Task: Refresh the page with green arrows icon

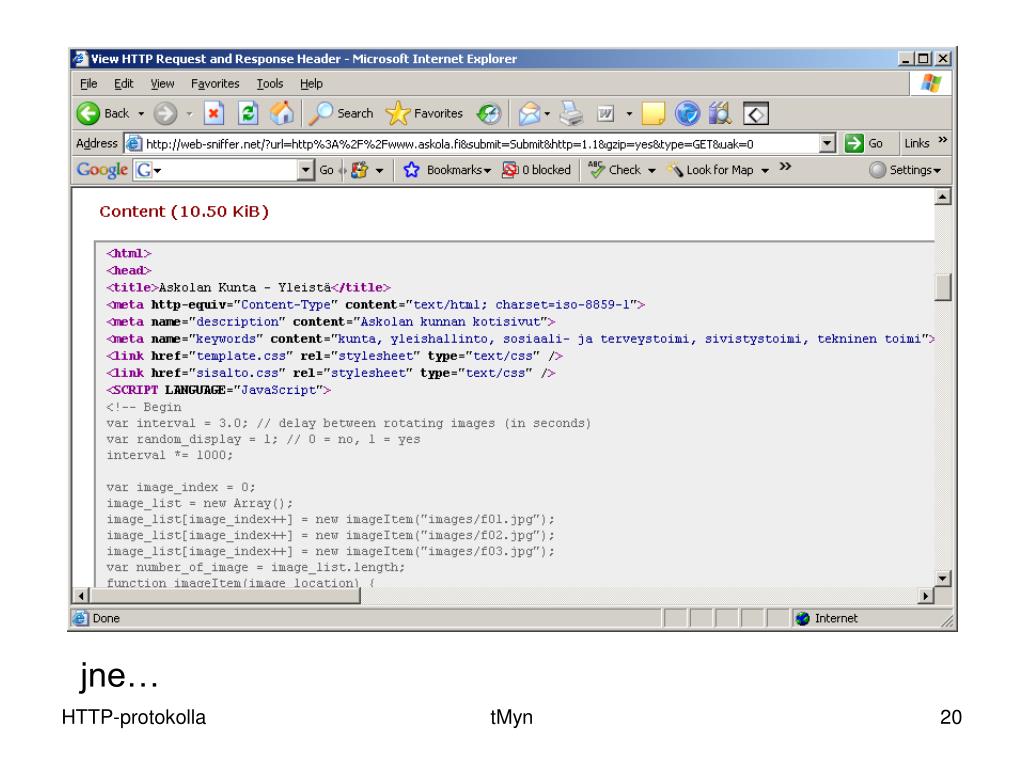Action: (x=248, y=114)
